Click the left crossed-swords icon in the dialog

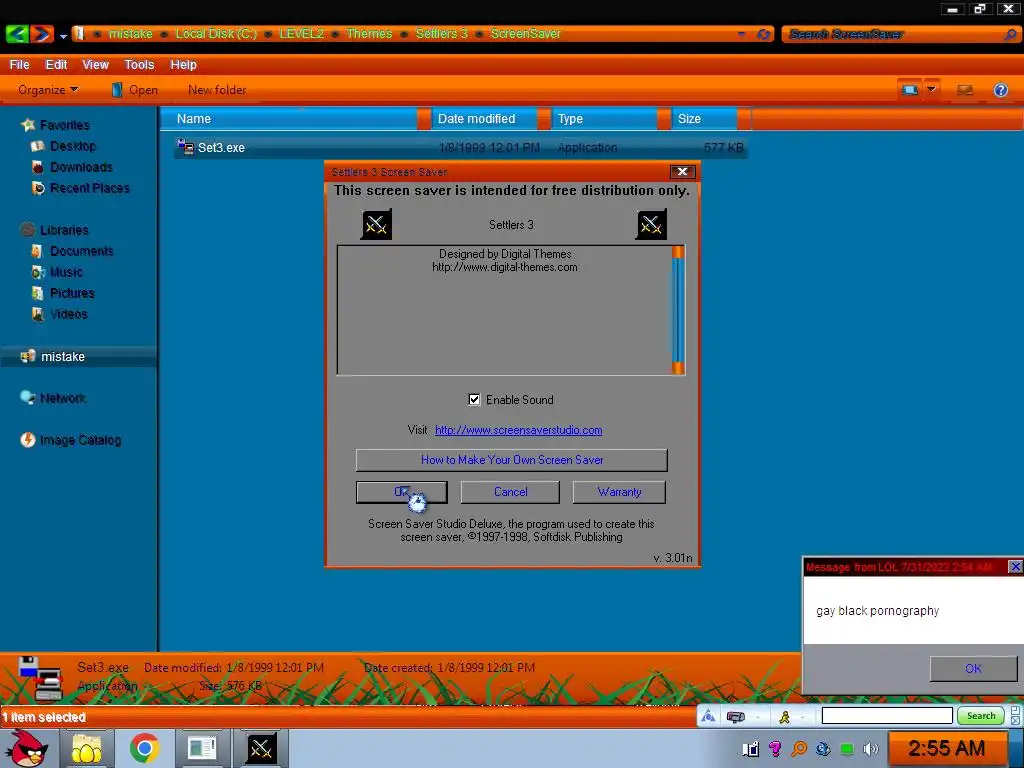376,225
